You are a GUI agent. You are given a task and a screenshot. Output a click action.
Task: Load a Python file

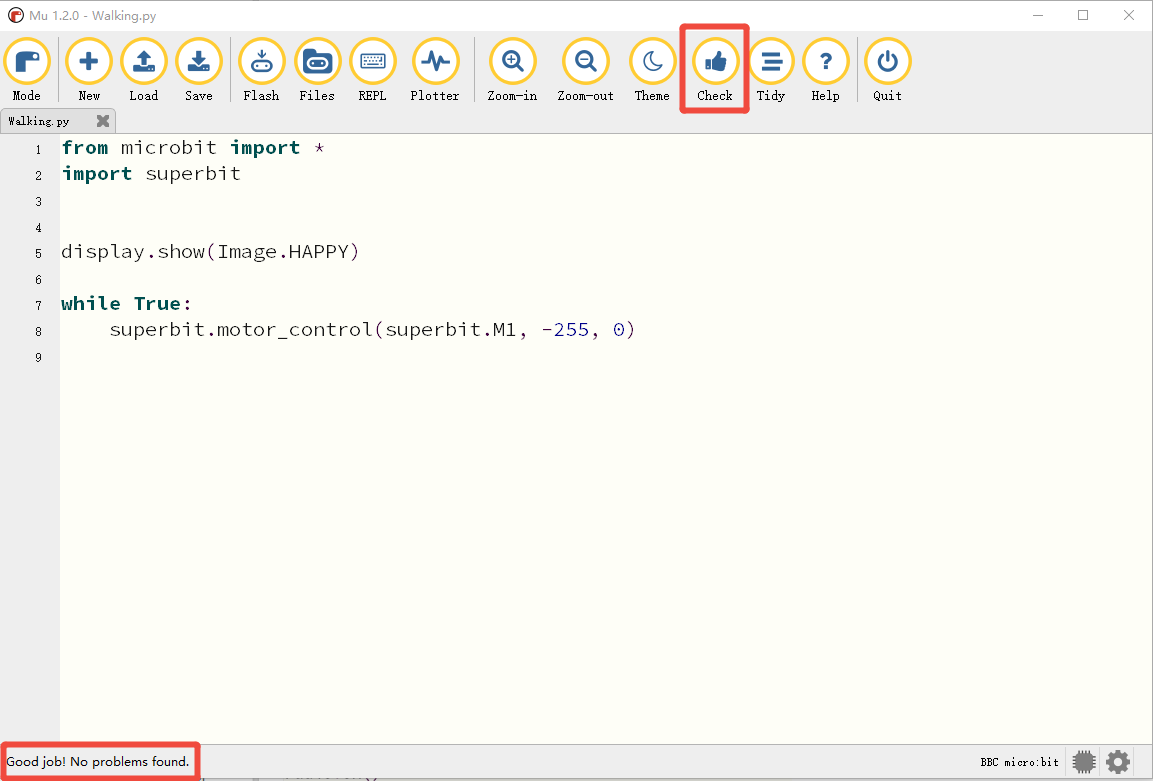143,71
